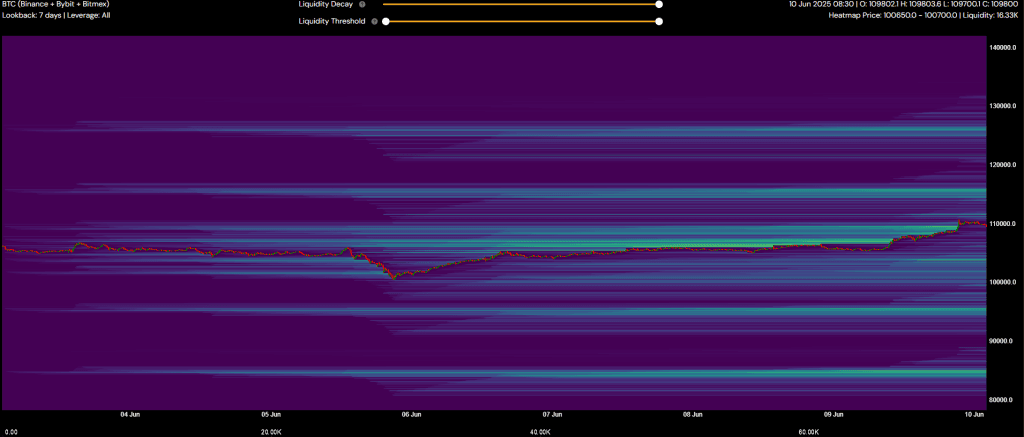Click the Liquidity Threshold minimum slider handle
This screenshot has width=1024, height=437.
point(386,21)
